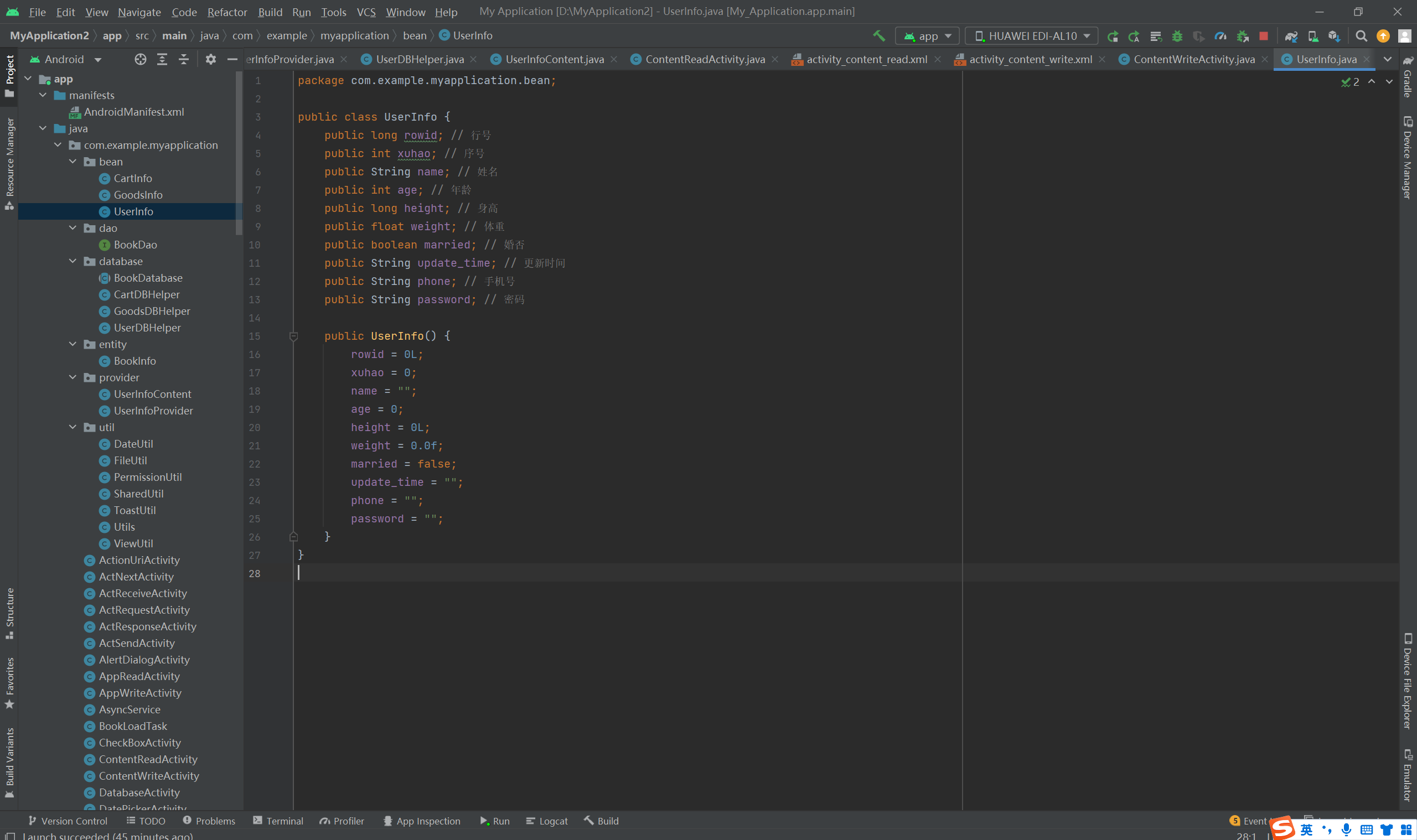Open the app run configuration dropdown
The image size is (1417, 840).
(927, 35)
